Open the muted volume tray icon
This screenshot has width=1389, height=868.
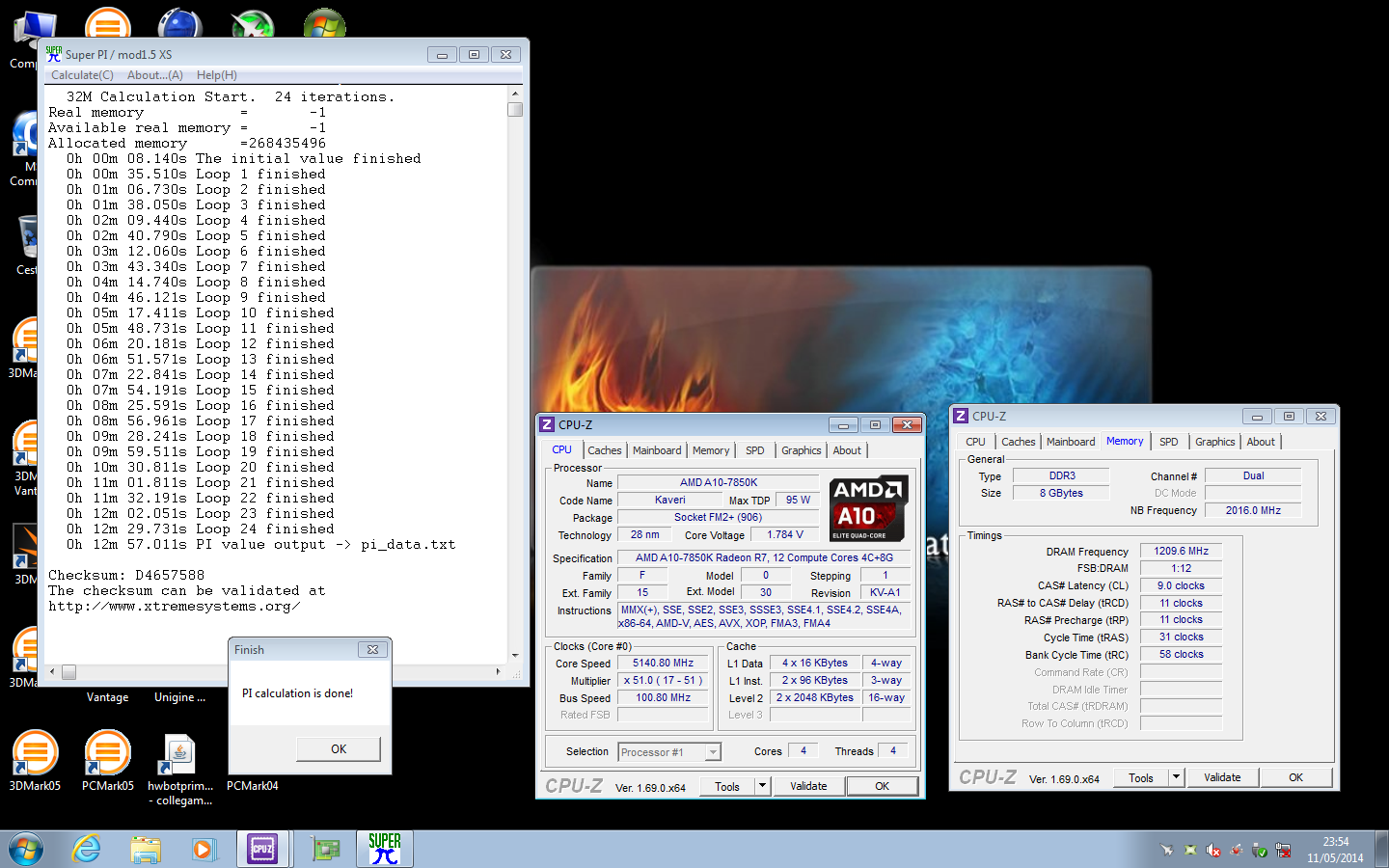pyautogui.click(x=1213, y=850)
